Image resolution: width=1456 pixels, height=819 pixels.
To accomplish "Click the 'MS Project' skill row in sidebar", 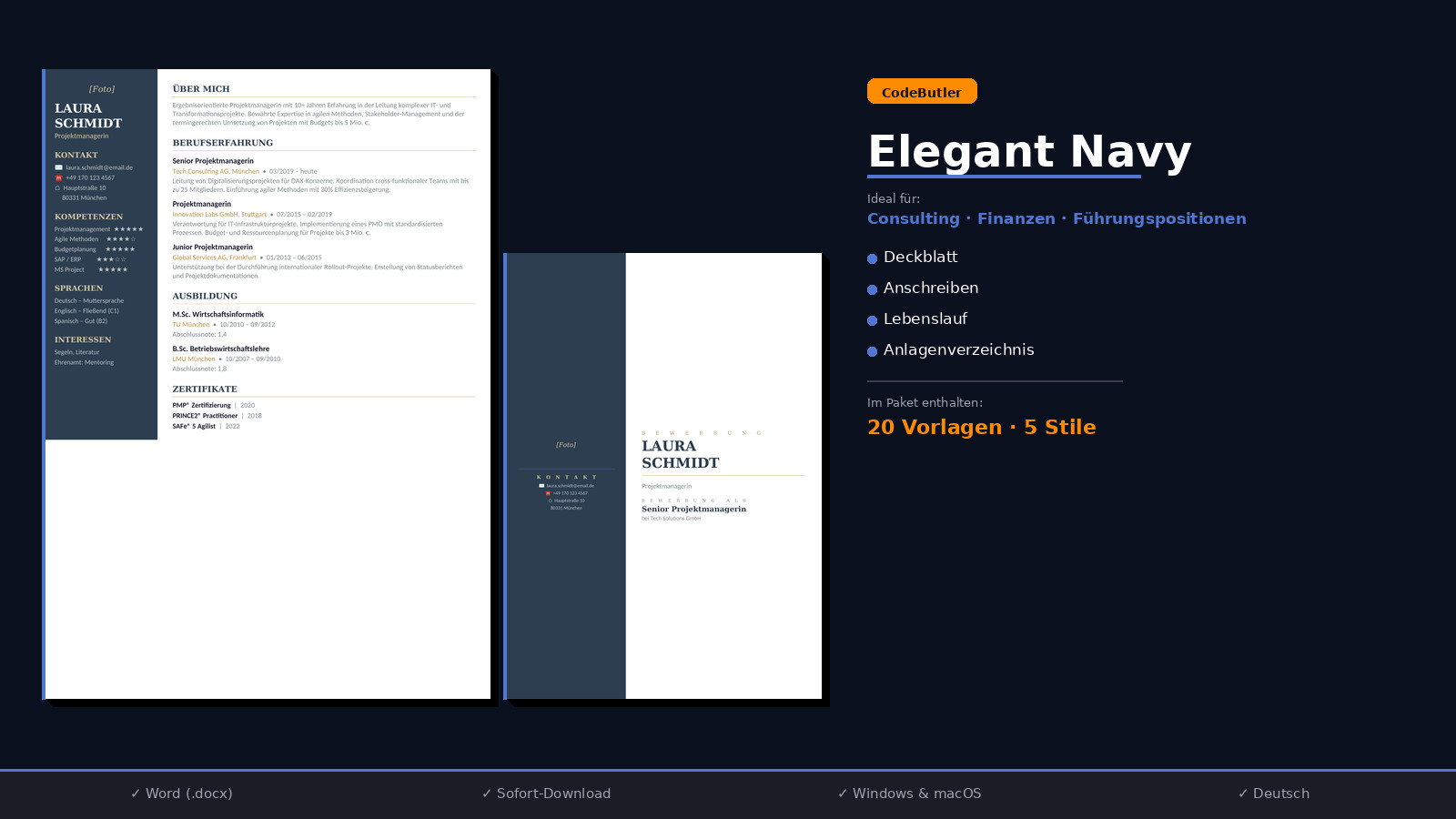I will pos(91,269).
